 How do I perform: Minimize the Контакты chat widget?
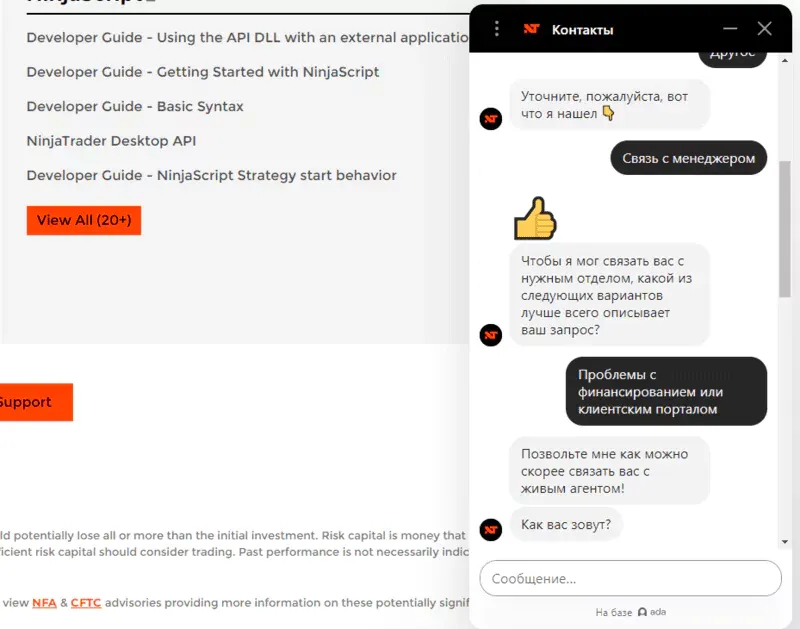coord(730,29)
